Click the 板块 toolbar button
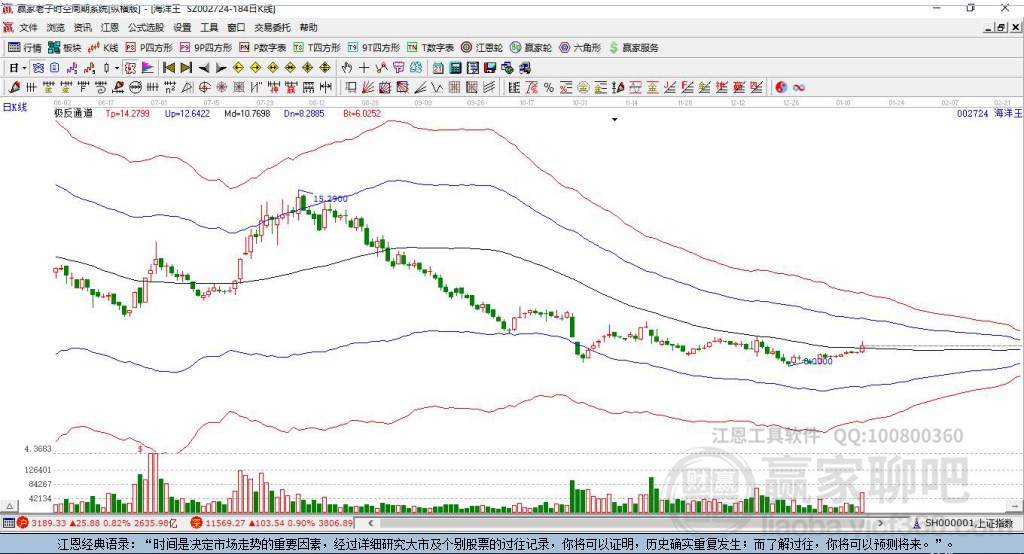The image size is (1024, 554). [x=65, y=48]
